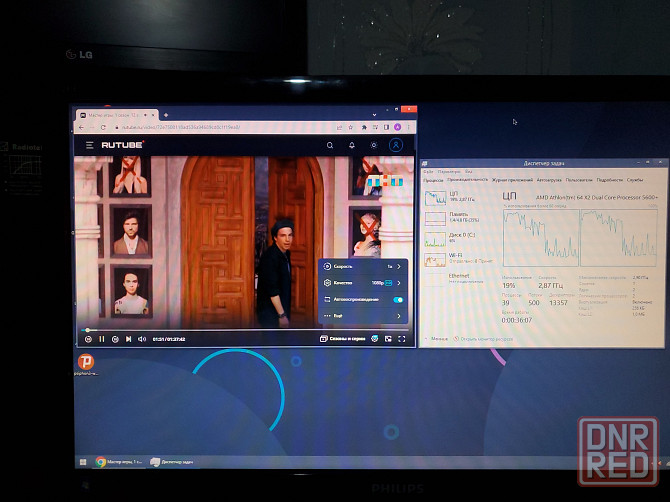Pause the Rutube video
670x502 pixels.
[x=102, y=339]
